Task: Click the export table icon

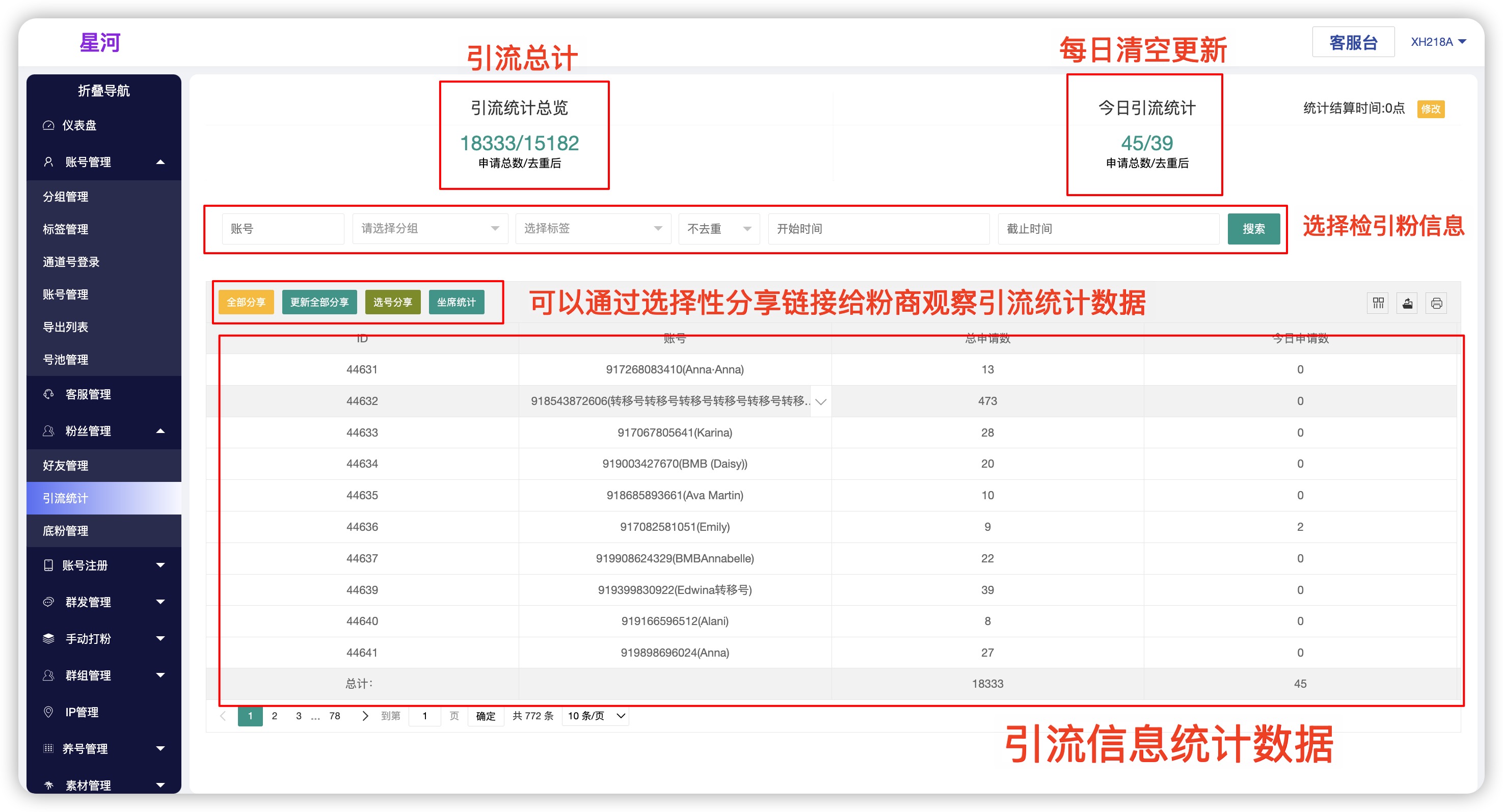Action: pos(1407,303)
